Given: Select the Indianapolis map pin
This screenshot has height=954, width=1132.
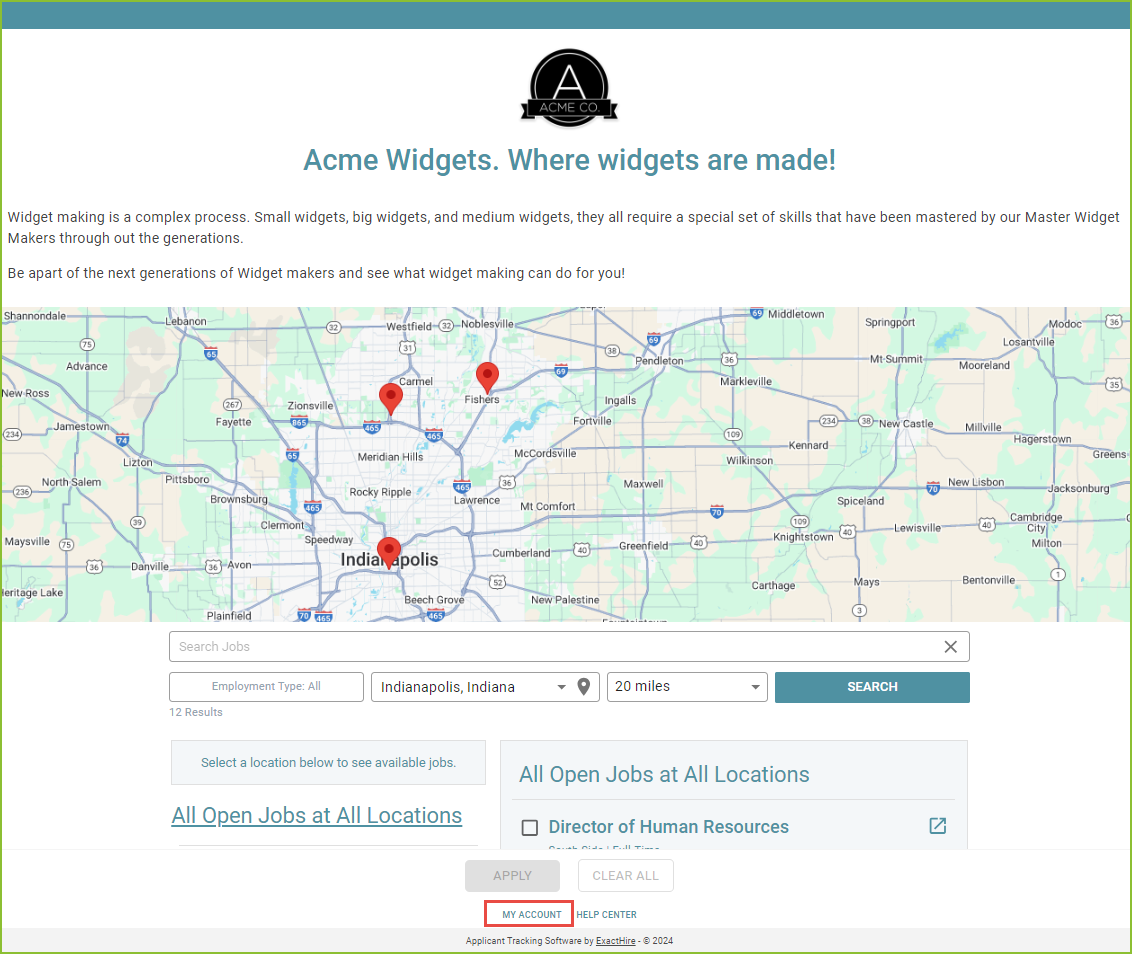Looking at the screenshot, I should 389,553.
